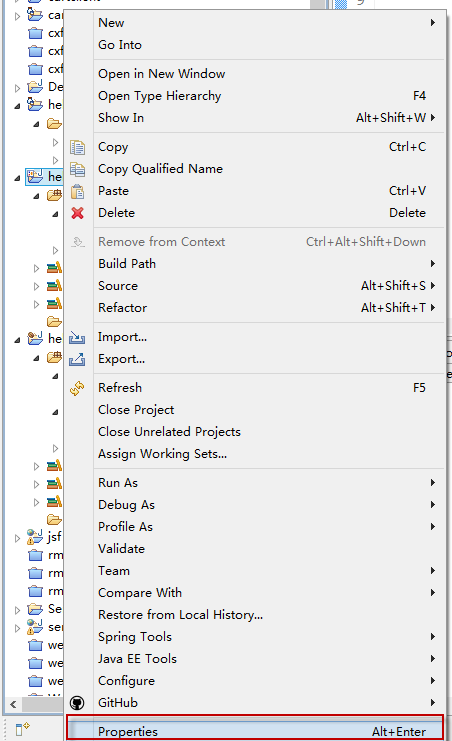
Task: Select Open Type Hierarchy
Action: (x=159, y=96)
